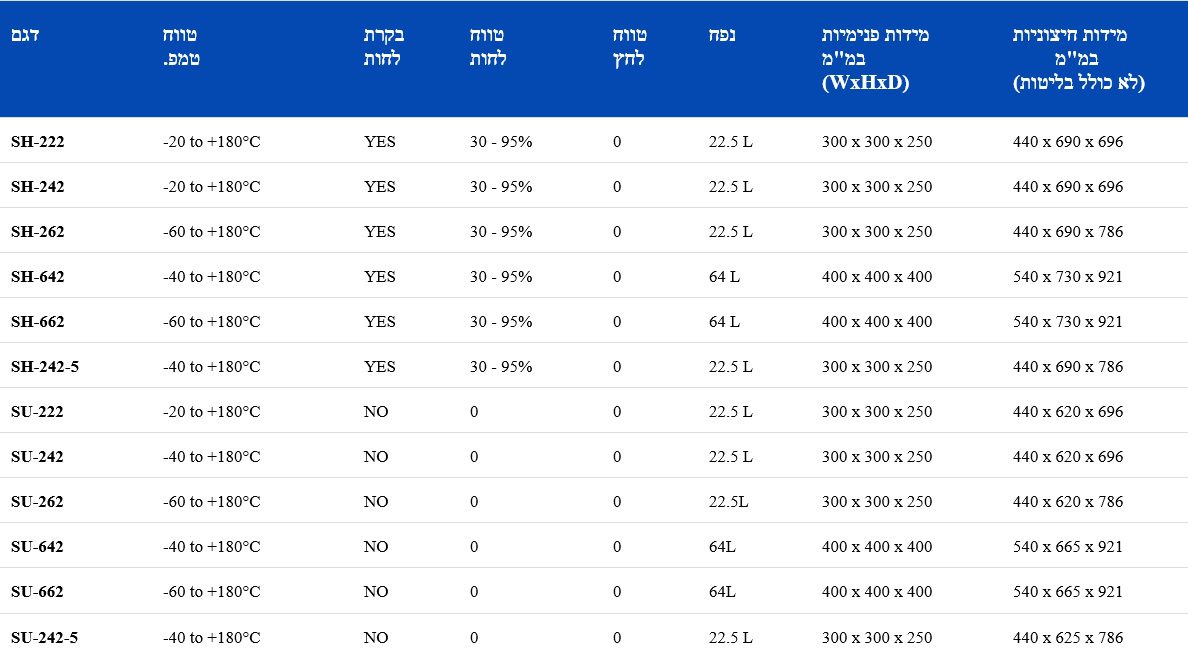Click the דגם column header

point(26,36)
